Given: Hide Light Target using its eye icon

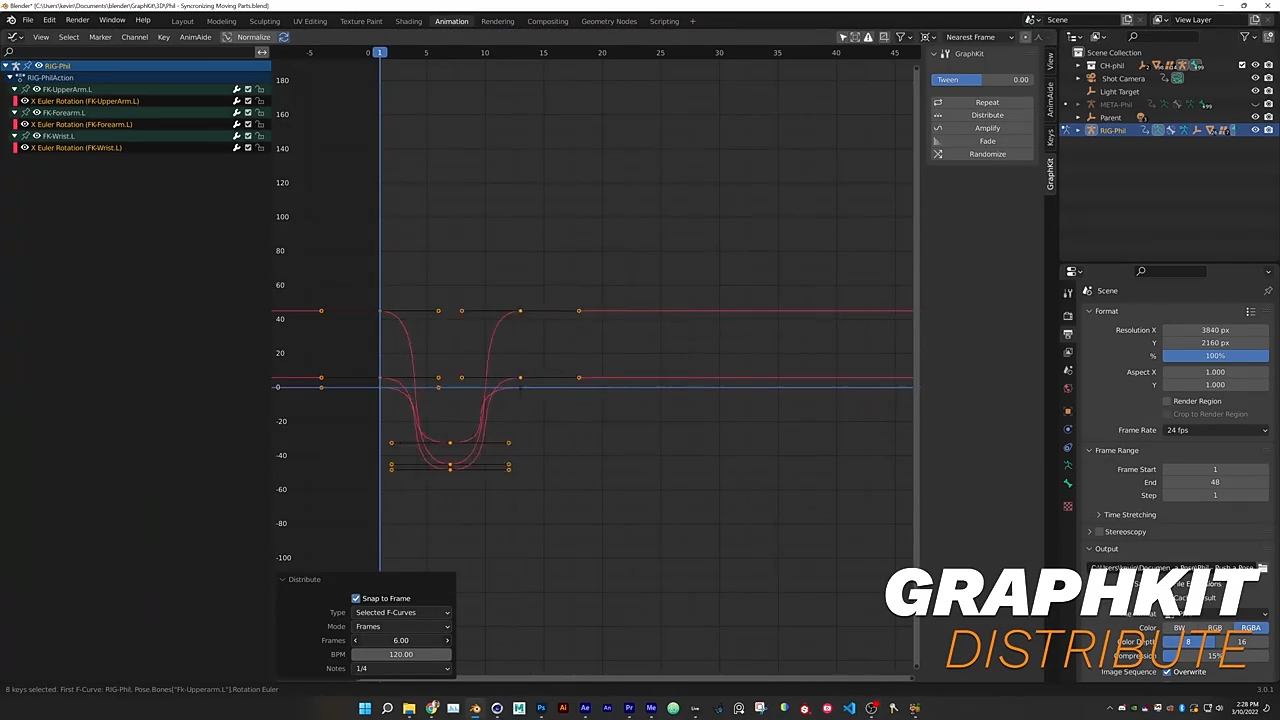Looking at the screenshot, I should pyautogui.click(x=1256, y=91).
